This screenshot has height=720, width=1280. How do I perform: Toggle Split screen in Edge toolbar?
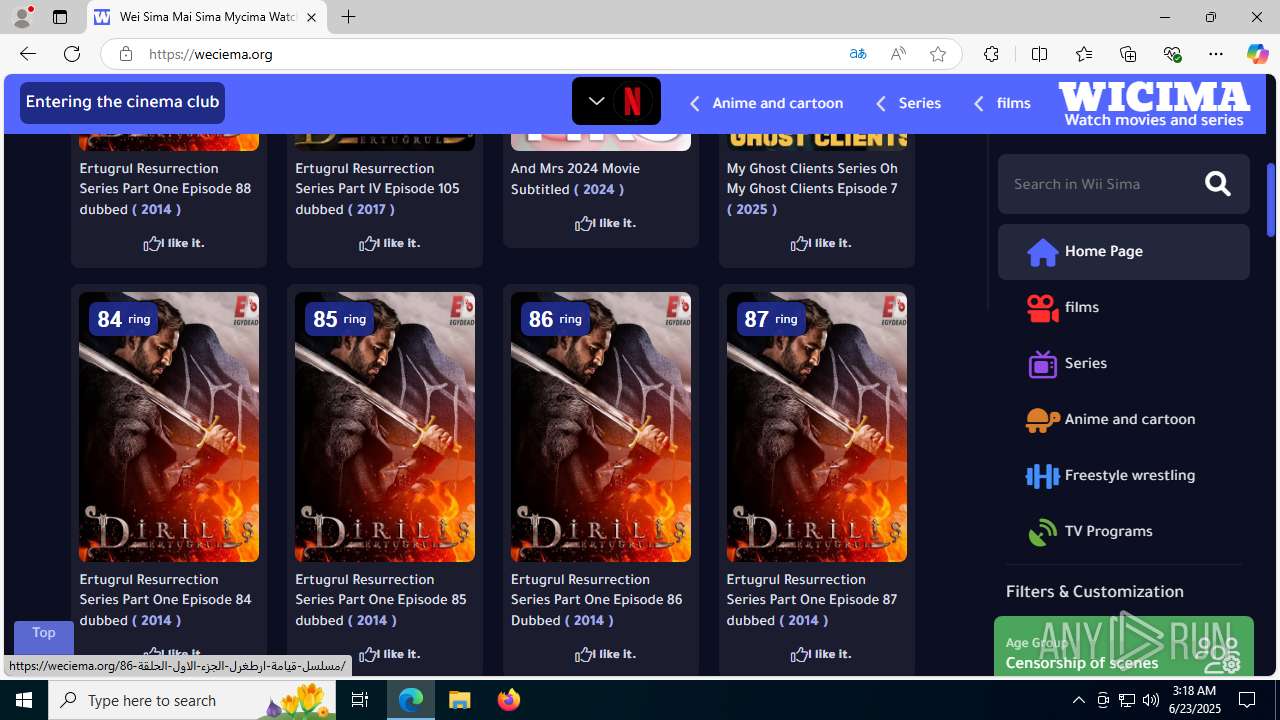click(x=1039, y=54)
